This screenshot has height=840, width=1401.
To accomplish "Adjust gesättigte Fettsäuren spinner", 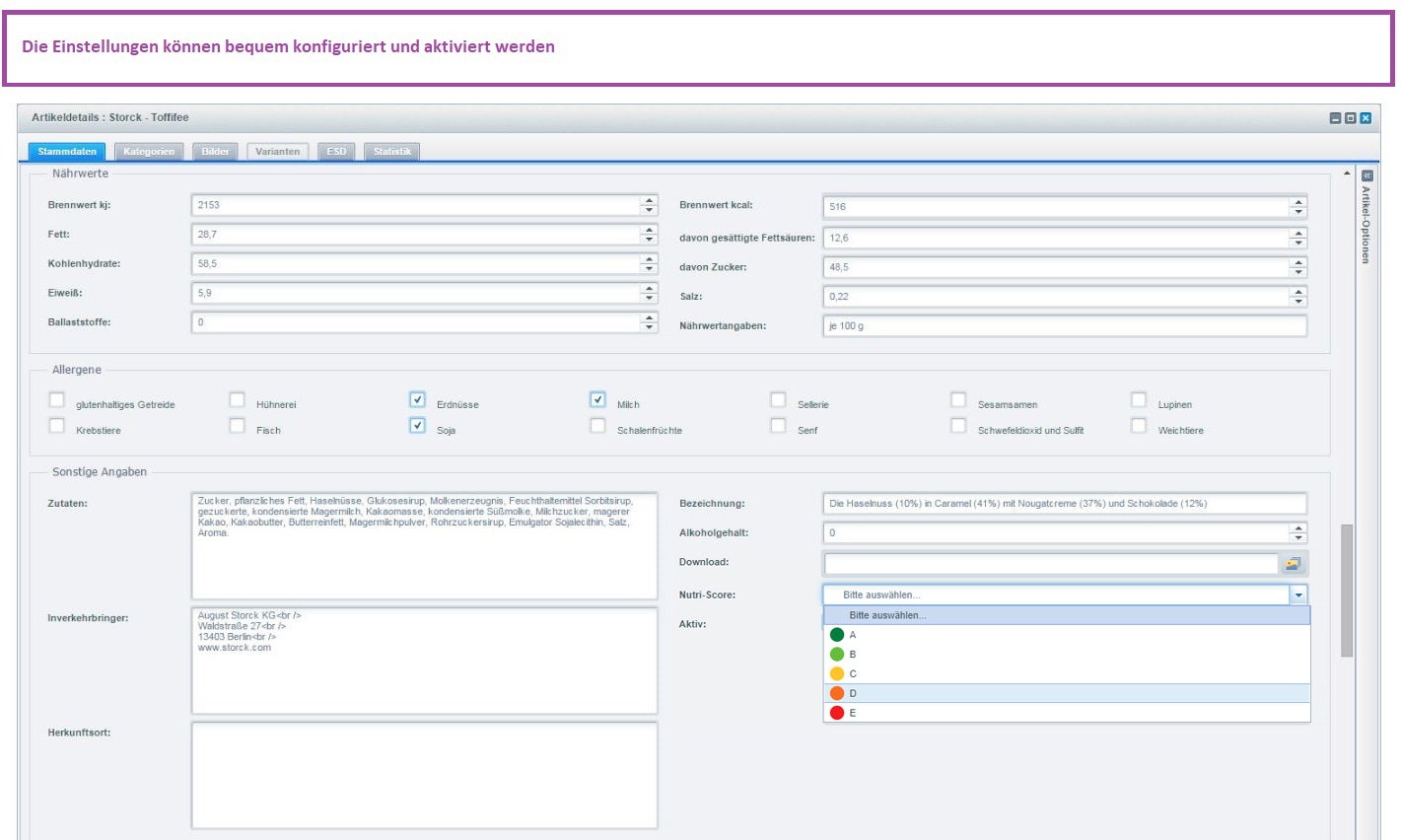I will point(1298,238).
